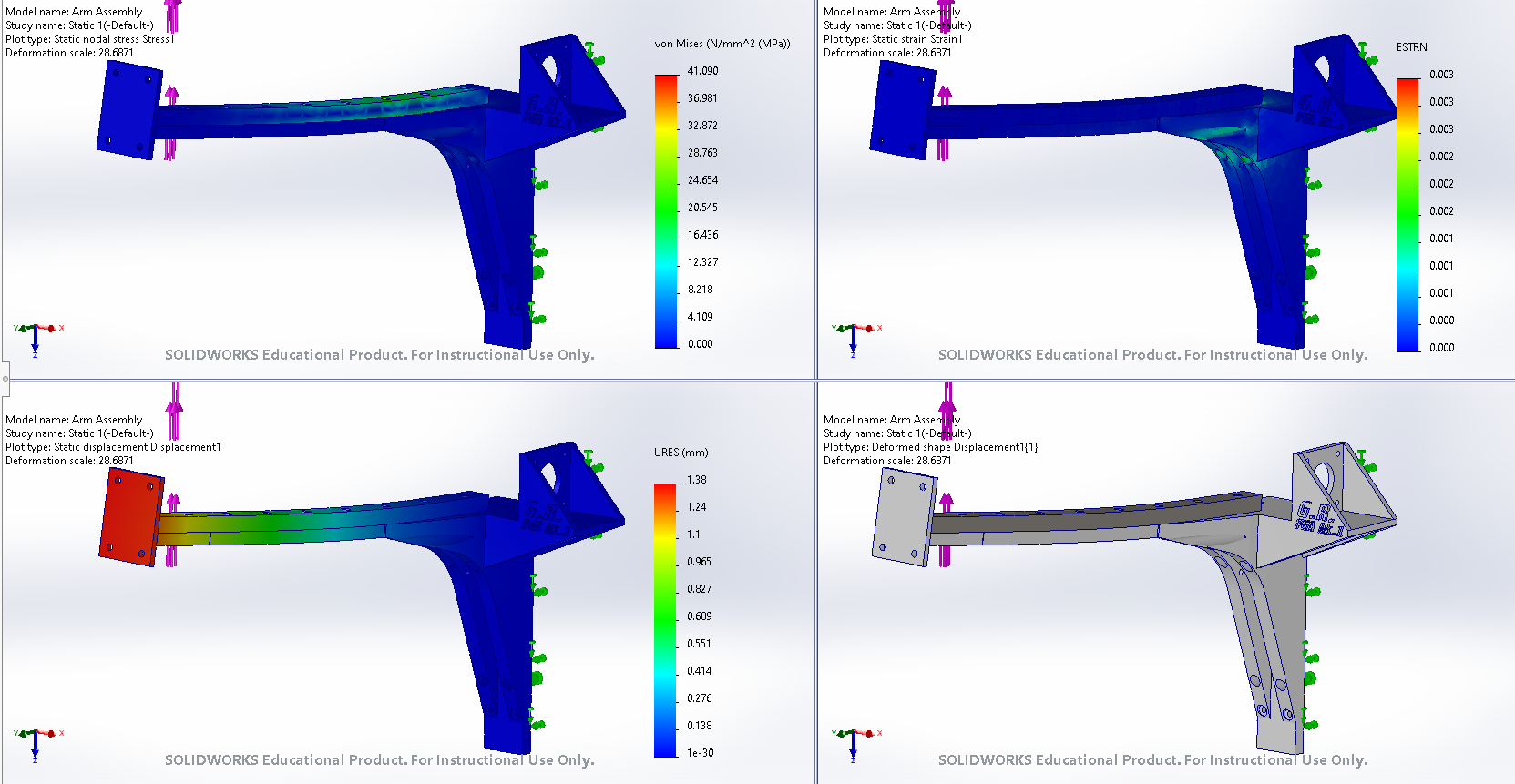Click 'Study name: Static 1(-Default-)' in the stress viewport
The width and height of the screenshot is (1515, 784).
pyautogui.click(x=79, y=25)
